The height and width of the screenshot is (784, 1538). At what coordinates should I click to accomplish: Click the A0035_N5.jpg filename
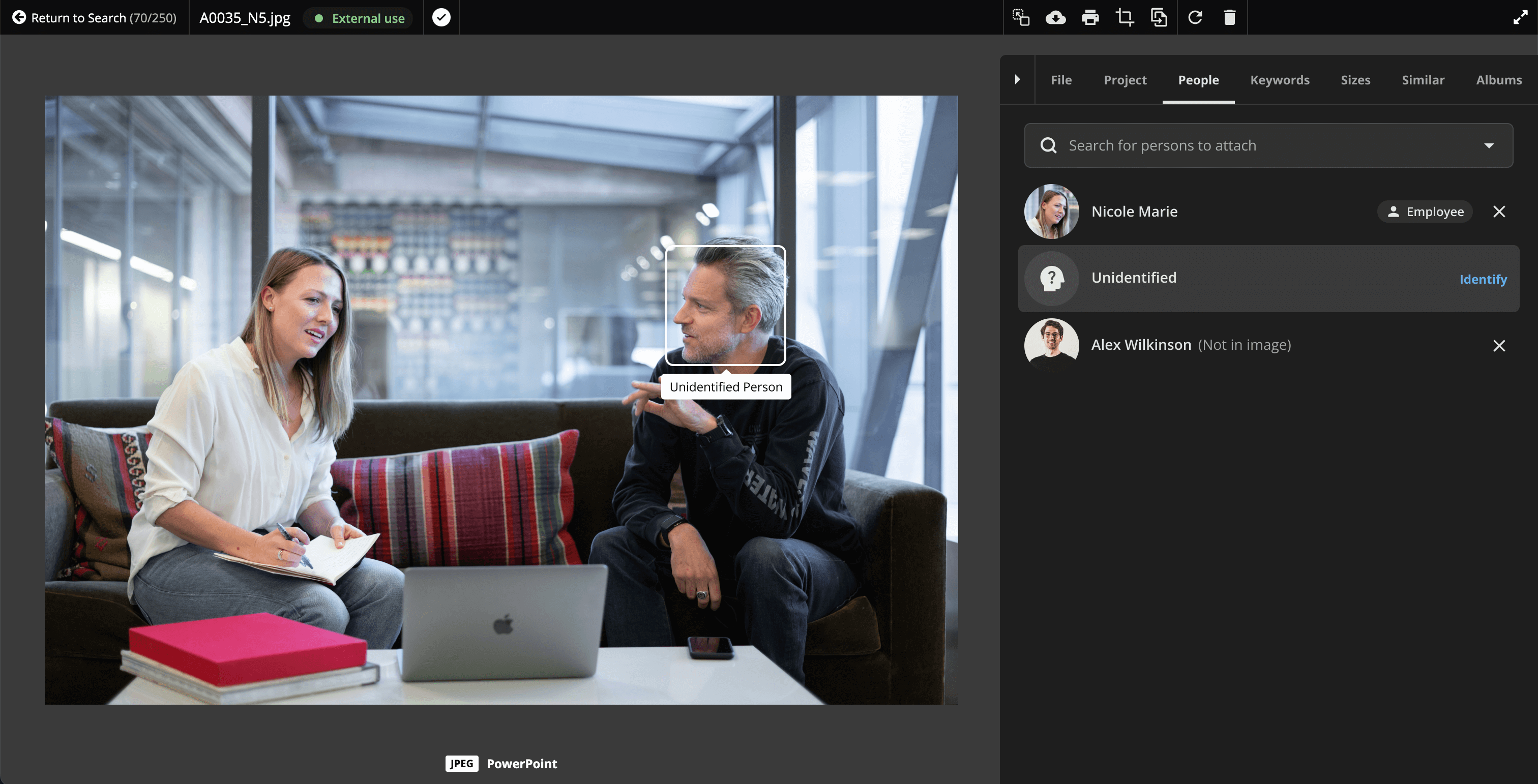(245, 18)
